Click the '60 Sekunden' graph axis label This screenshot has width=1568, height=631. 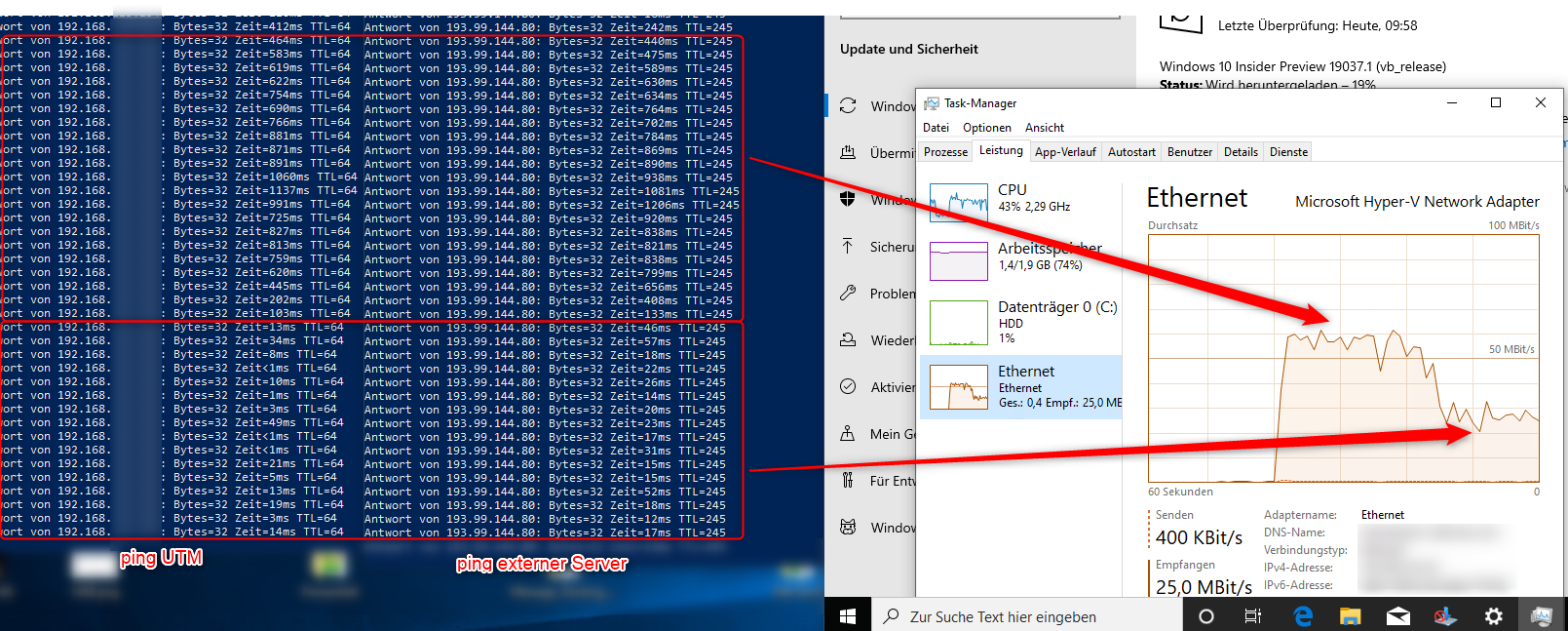click(x=1180, y=492)
